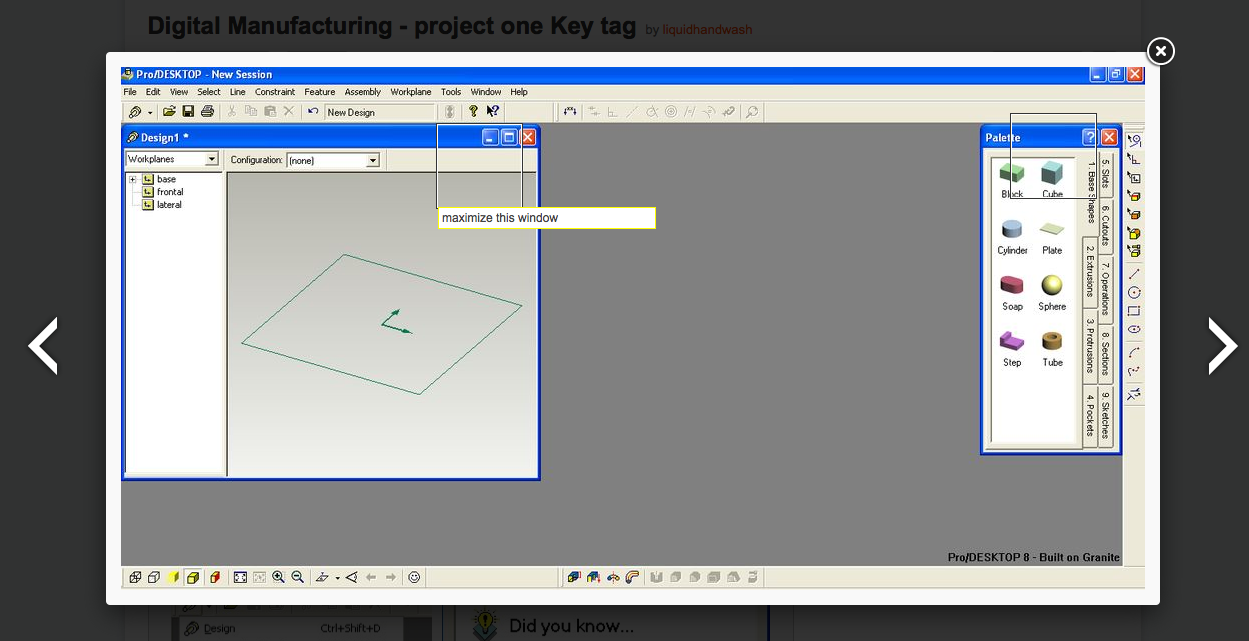
Task: Select the Sphere shape in the Palette
Action: coord(1051,287)
